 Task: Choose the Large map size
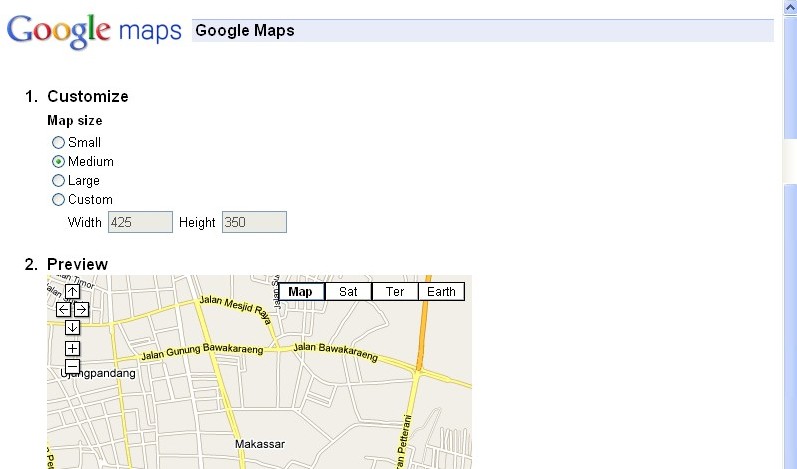(x=58, y=180)
